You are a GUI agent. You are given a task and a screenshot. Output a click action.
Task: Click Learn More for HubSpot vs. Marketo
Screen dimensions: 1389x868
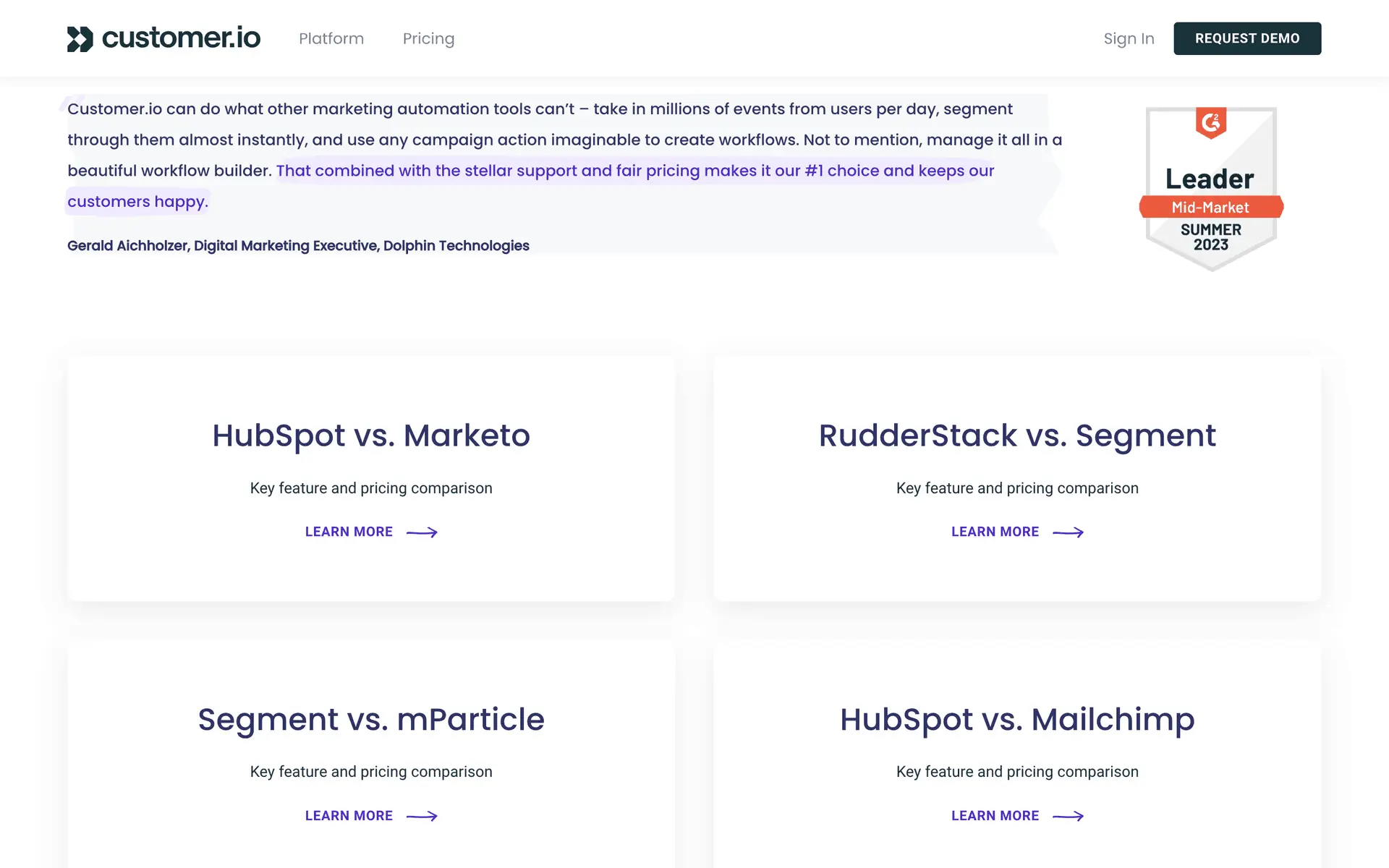(x=349, y=532)
